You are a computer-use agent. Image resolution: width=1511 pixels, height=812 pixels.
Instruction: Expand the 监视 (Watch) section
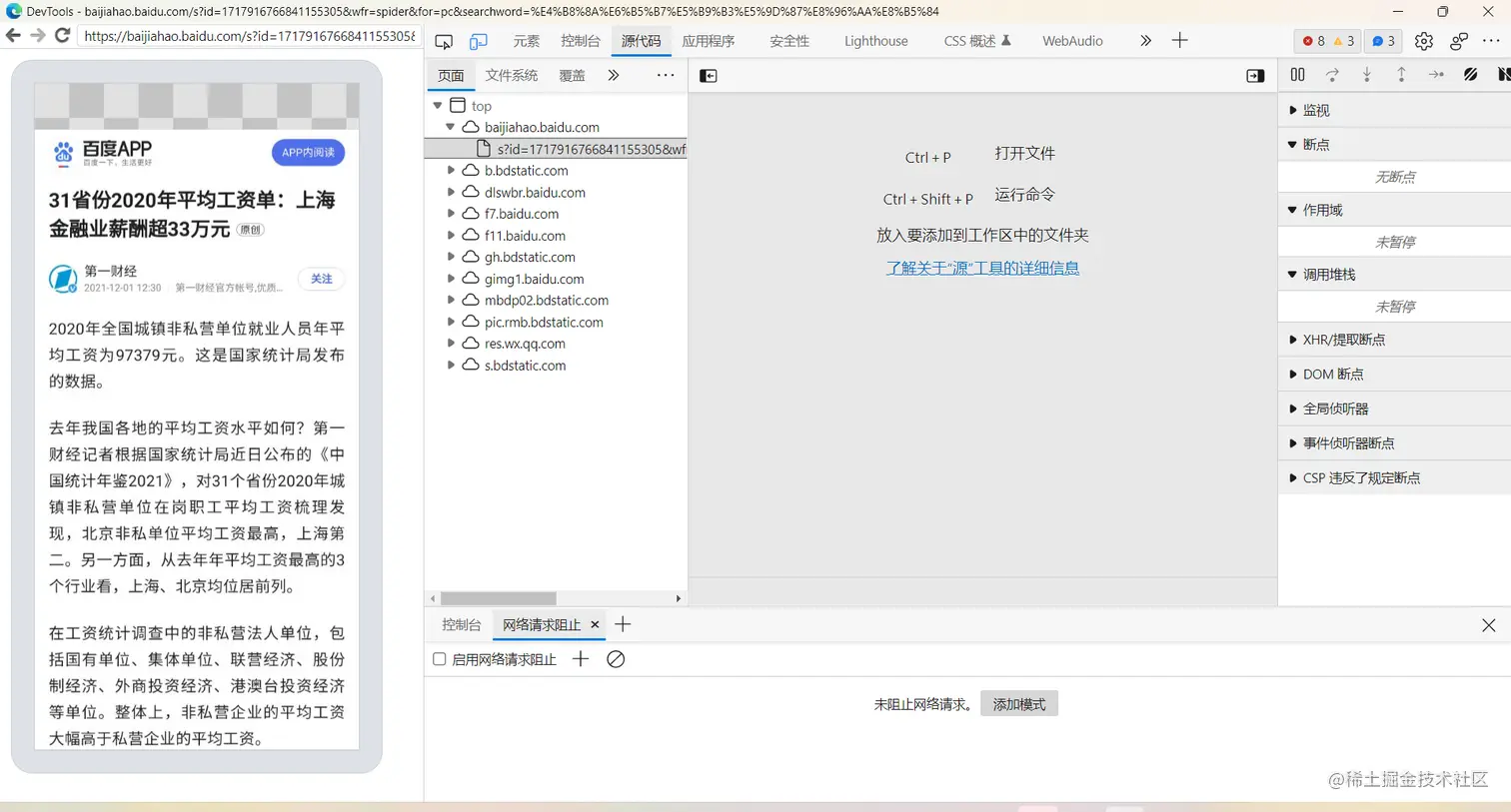click(1394, 110)
